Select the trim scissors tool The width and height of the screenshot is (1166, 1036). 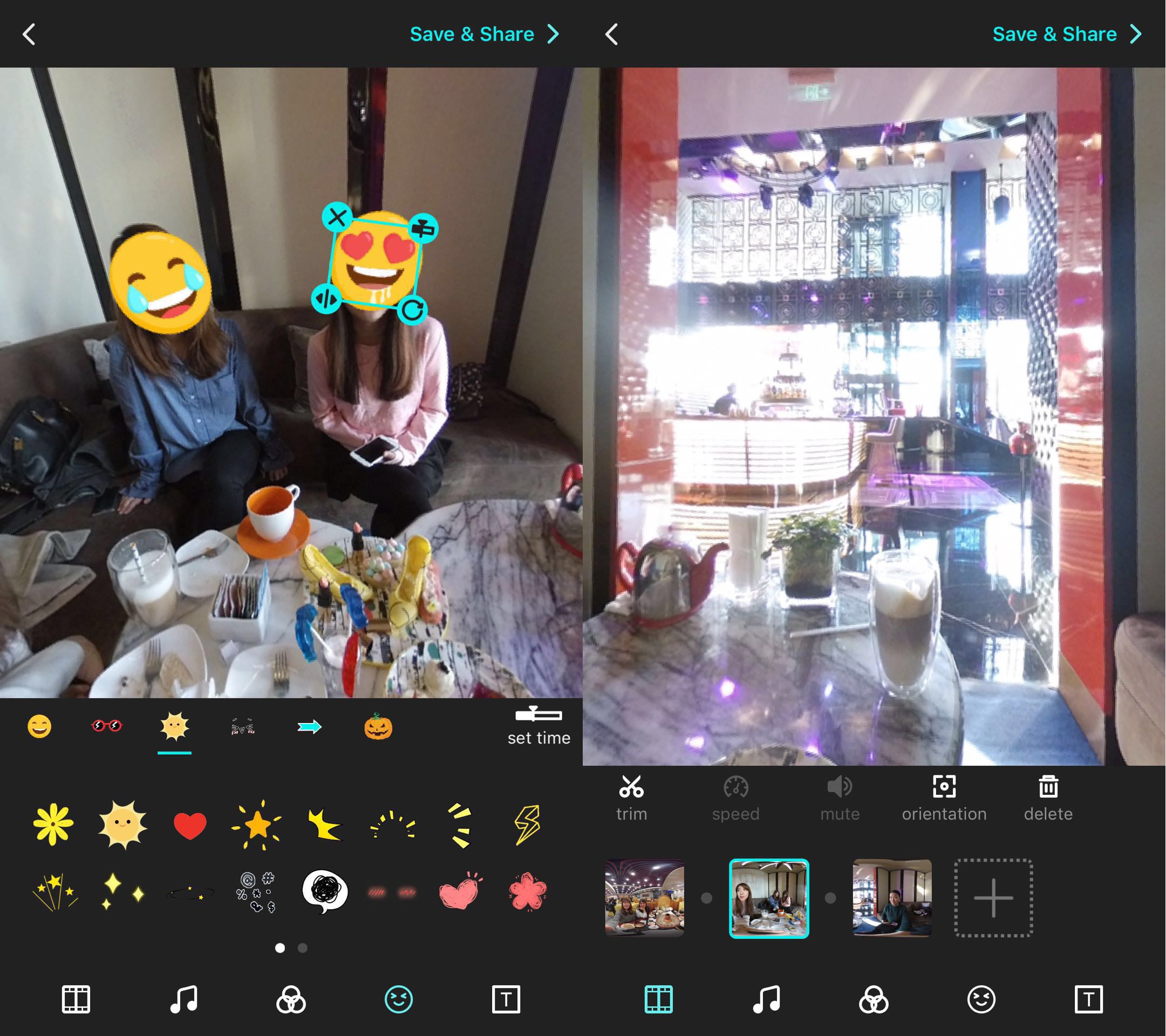click(631, 797)
